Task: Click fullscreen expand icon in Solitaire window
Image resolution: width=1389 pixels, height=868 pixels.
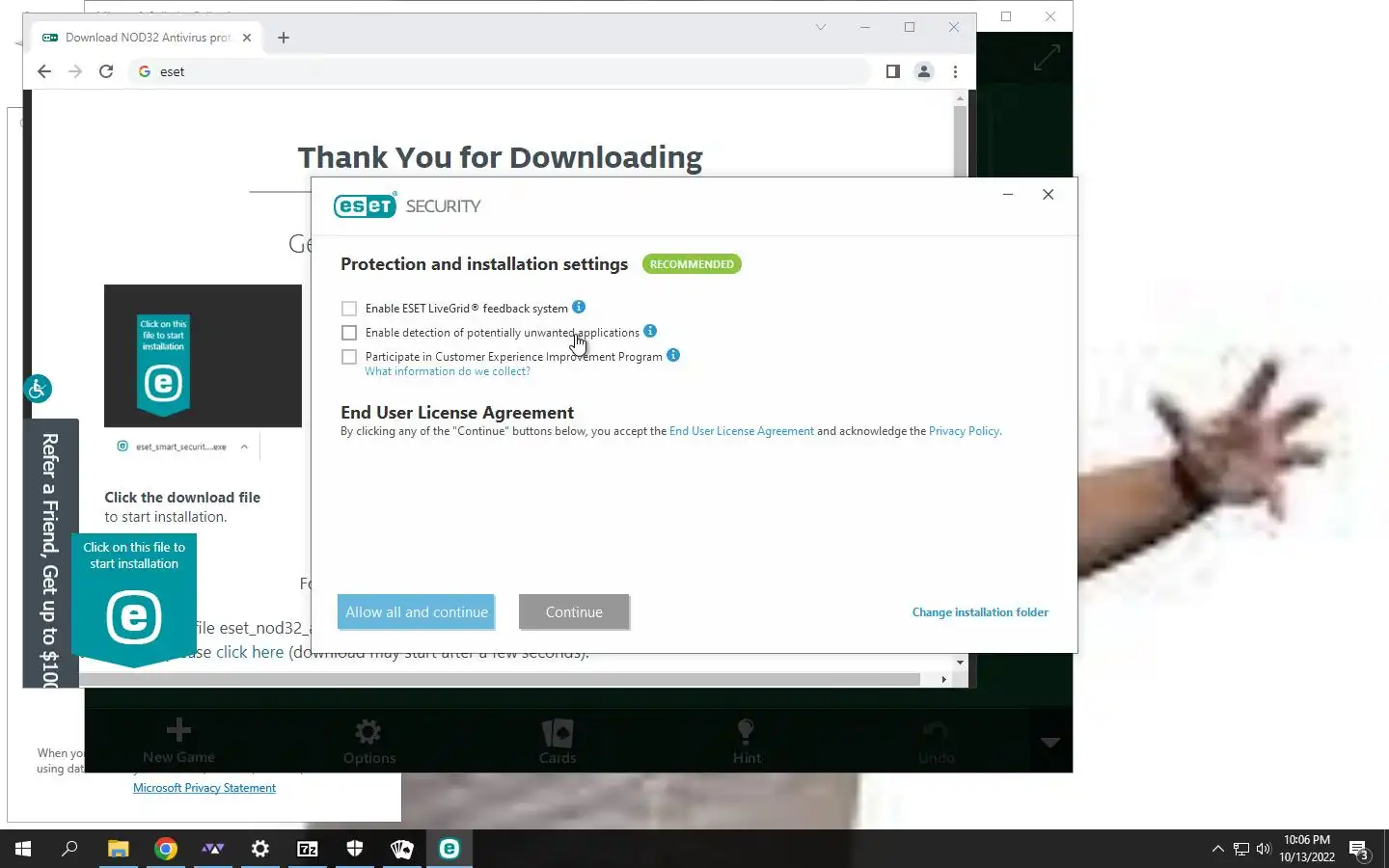Action: [1047, 58]
